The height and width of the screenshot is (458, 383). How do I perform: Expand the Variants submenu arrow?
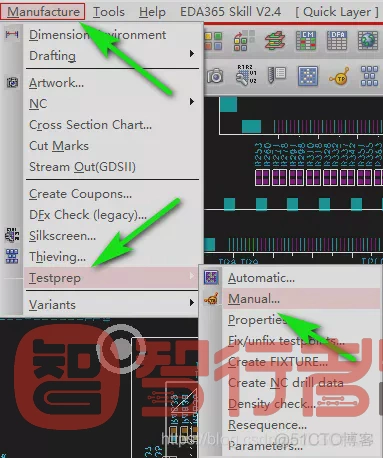point(192,303)
